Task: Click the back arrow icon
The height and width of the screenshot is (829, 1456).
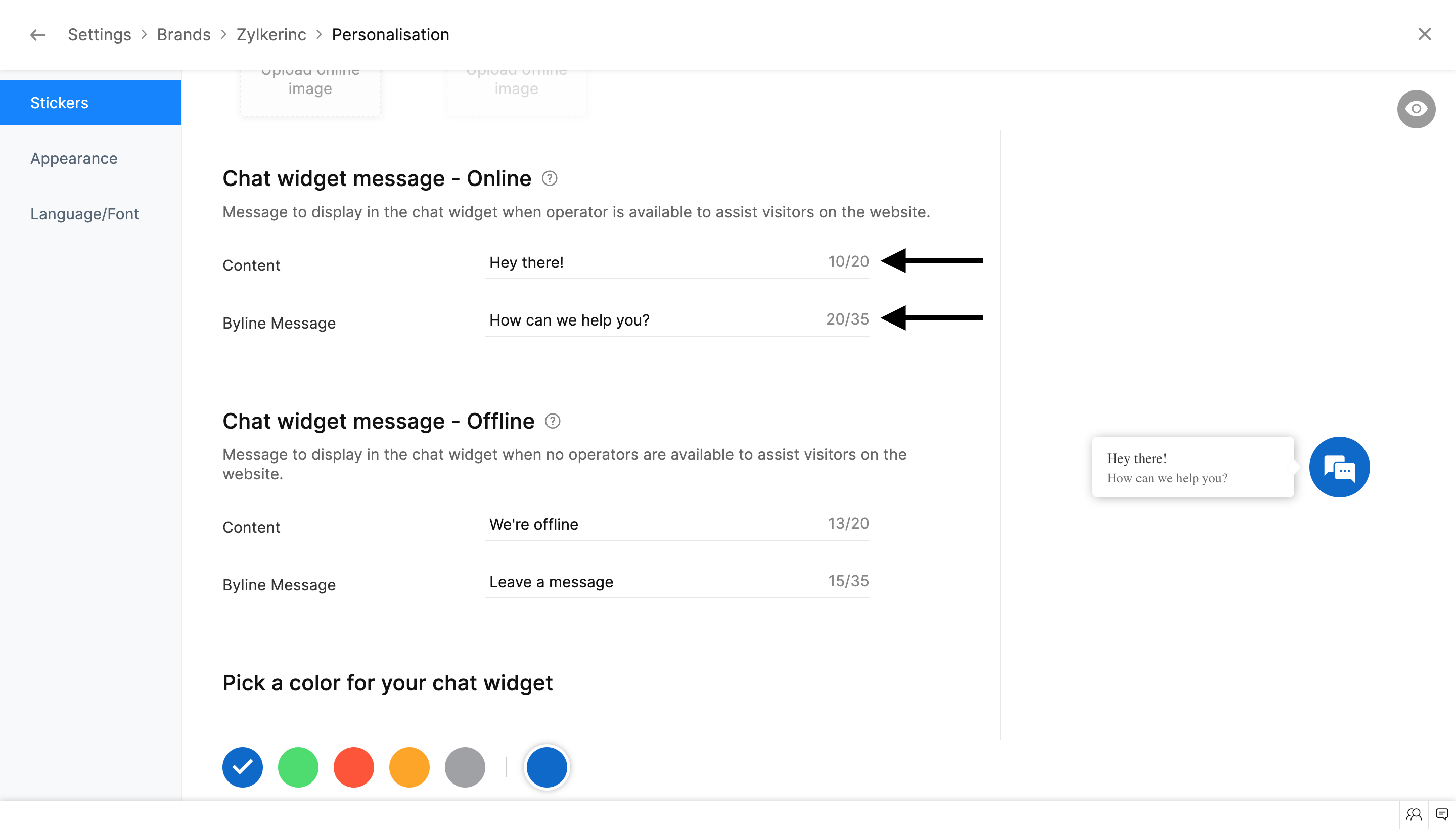Action: point(37,35)
